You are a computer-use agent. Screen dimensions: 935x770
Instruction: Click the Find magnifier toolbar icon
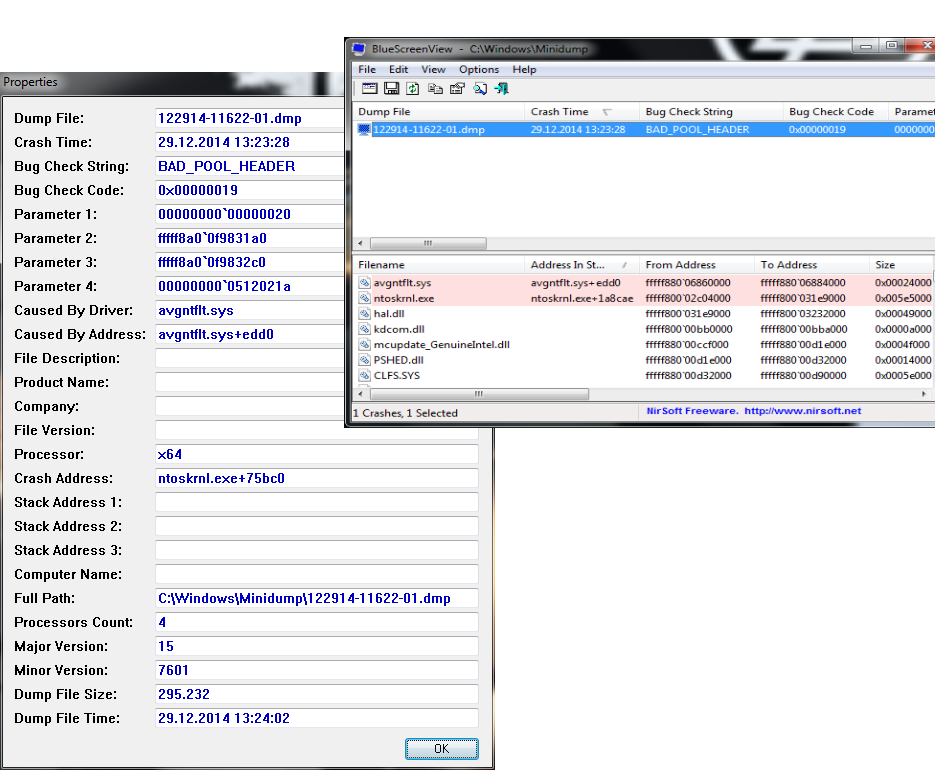pos(480,88)
